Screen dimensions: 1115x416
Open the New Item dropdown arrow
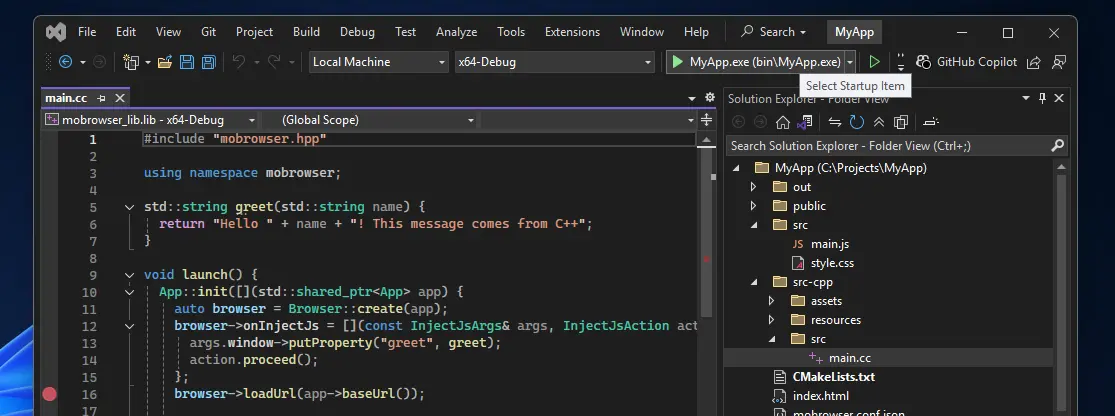(x=148, y=63)
